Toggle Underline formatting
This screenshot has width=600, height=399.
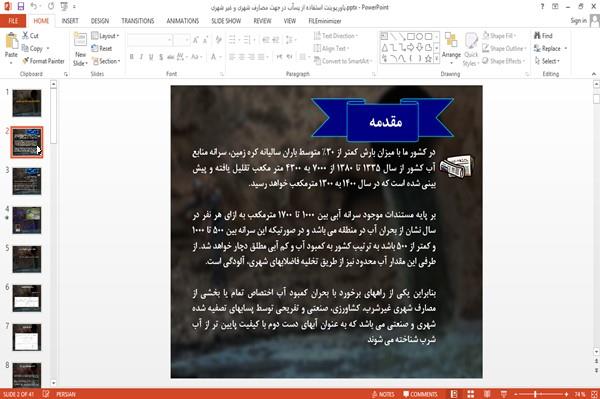point(151,57)
